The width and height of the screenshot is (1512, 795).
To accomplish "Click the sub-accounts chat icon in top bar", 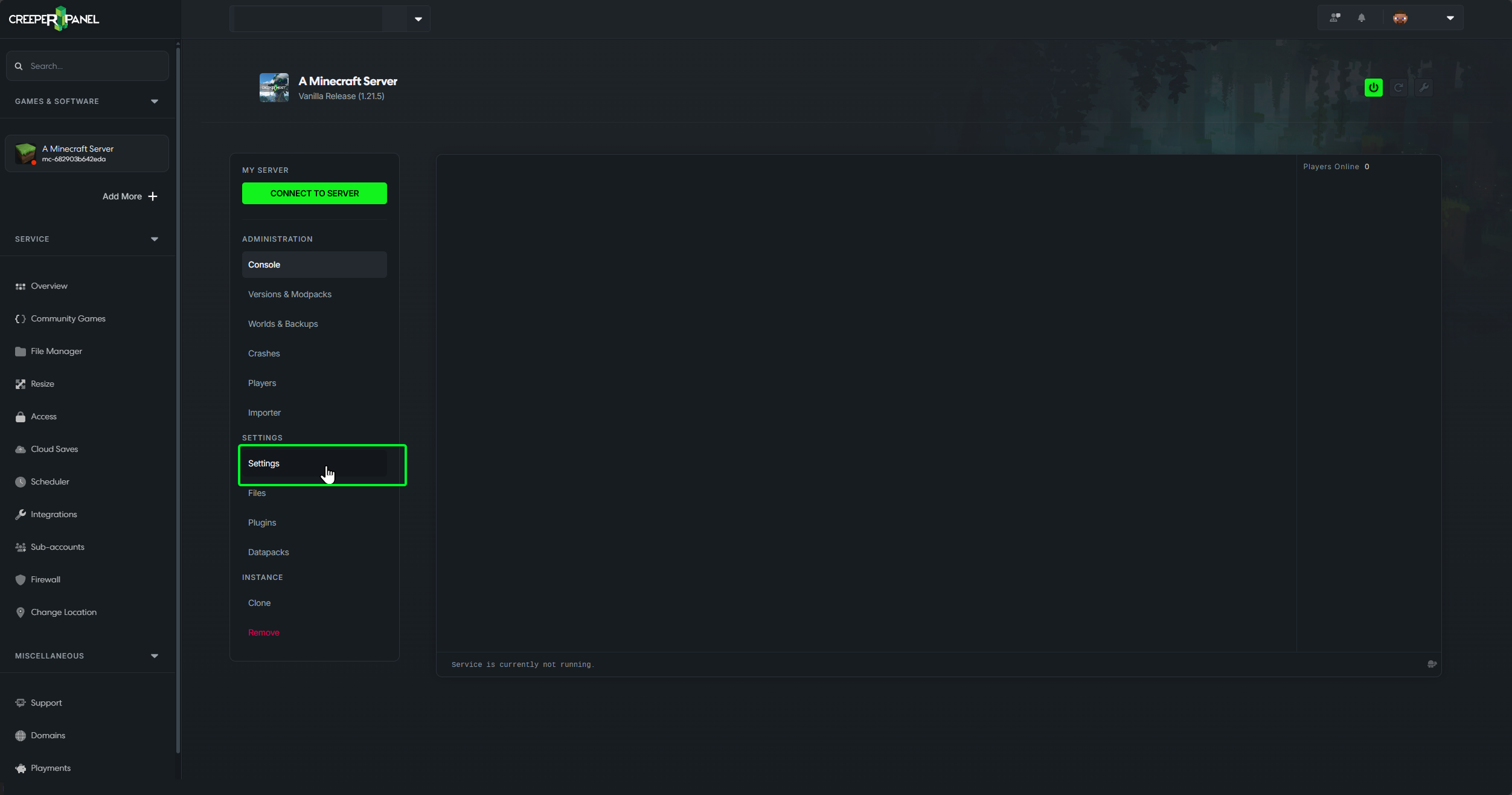I will pyautogui.click(x=1334, y=18).
